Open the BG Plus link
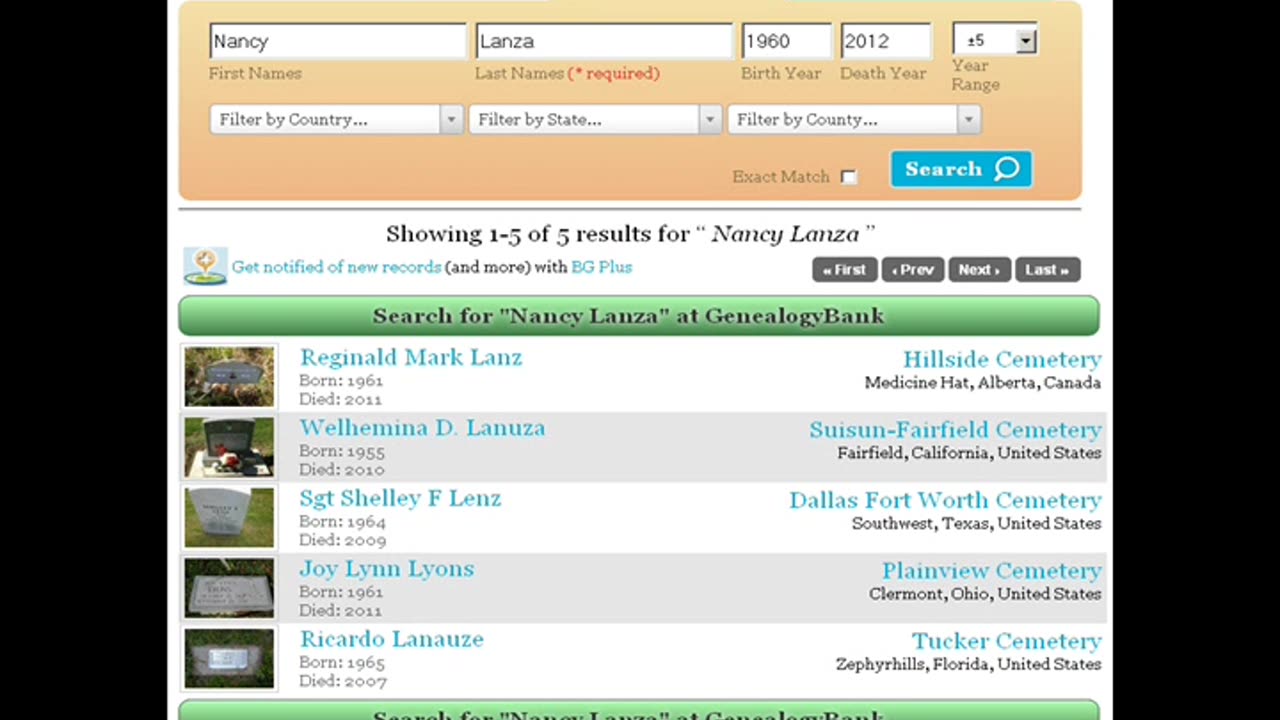Viewport: 1280px width, 720px height. tap(601, 267)
